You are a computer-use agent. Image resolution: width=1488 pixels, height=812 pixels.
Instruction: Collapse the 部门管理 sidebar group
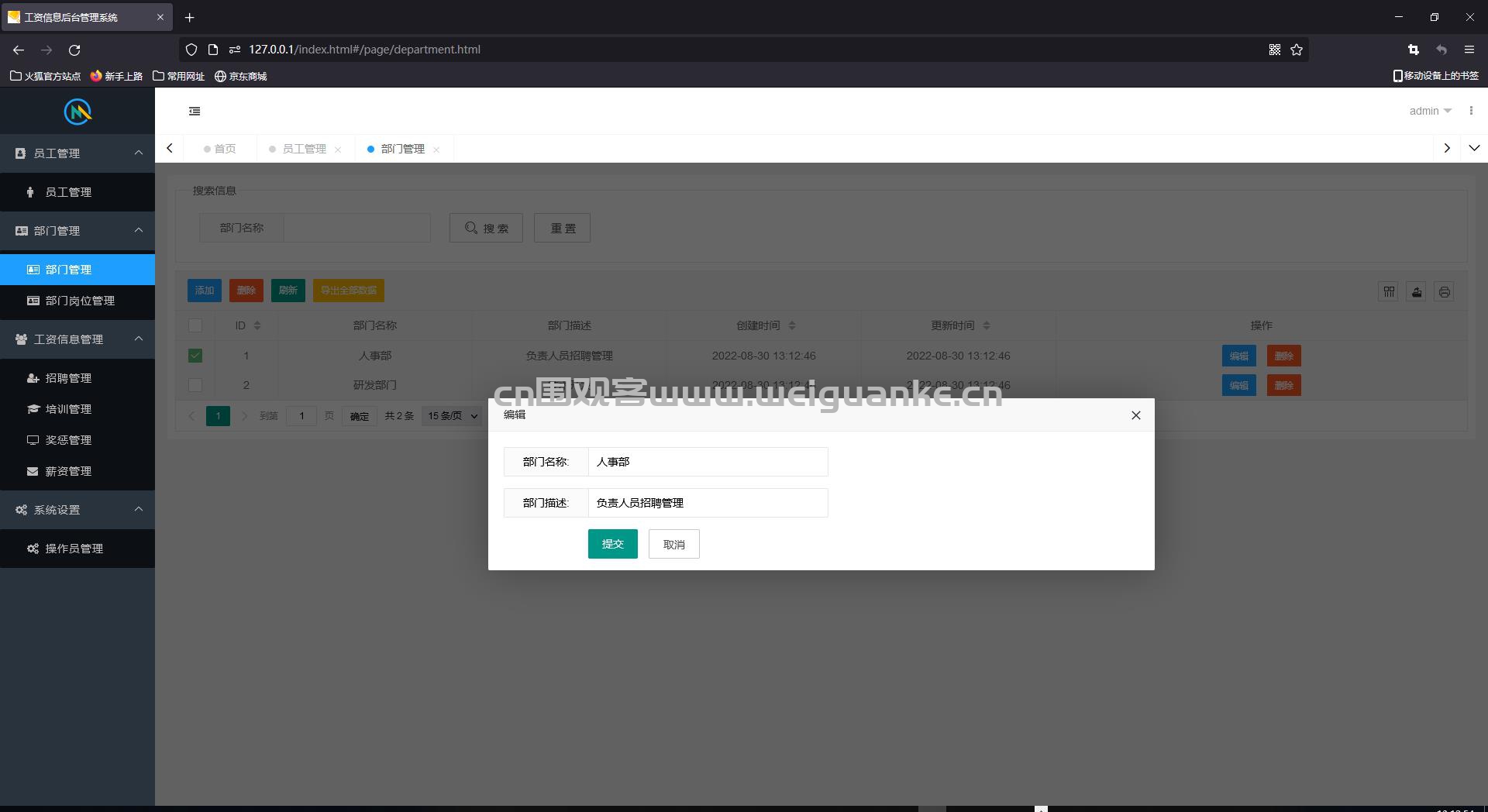point(77,231)
